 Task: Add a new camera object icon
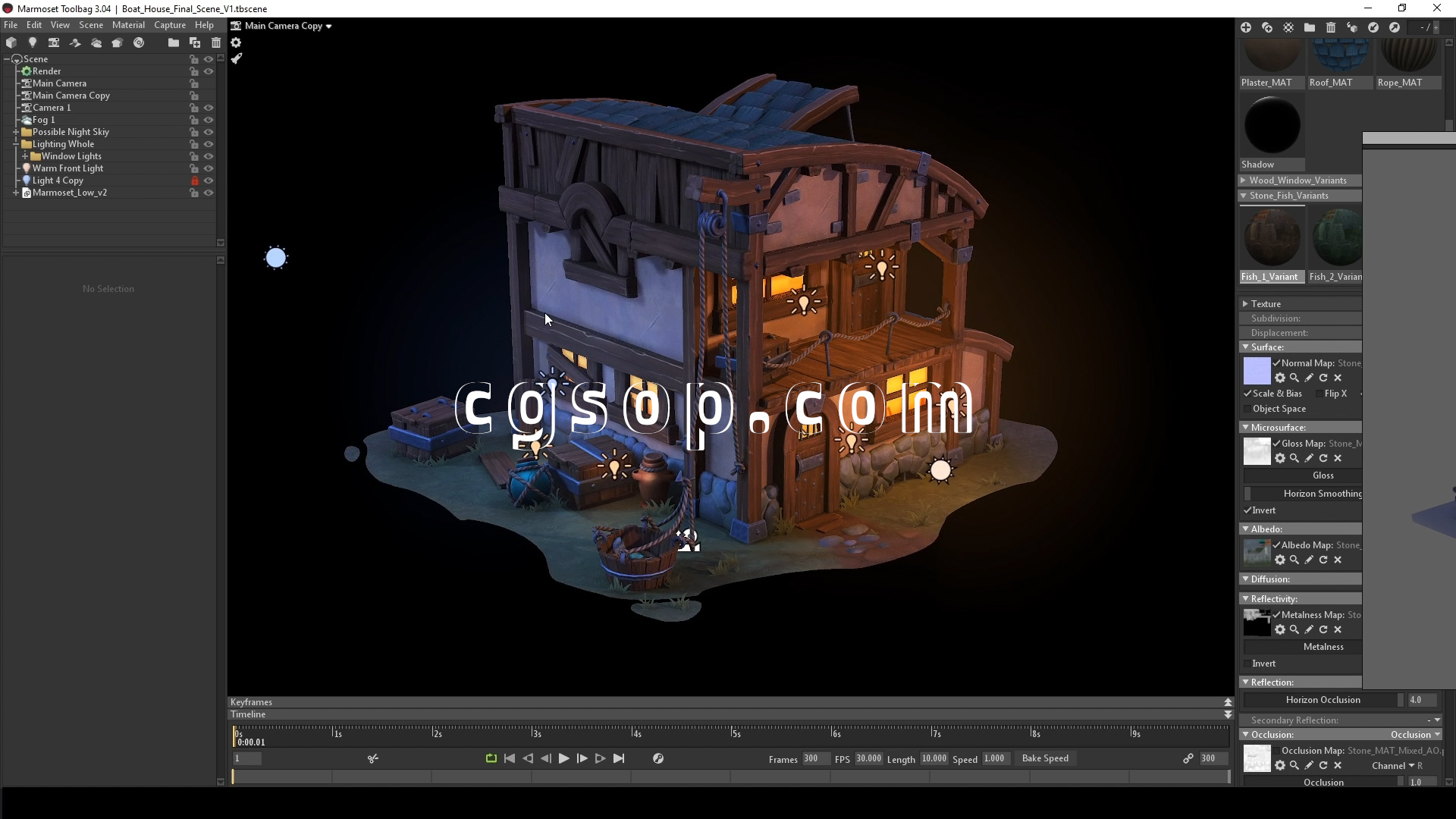(53, 43)
